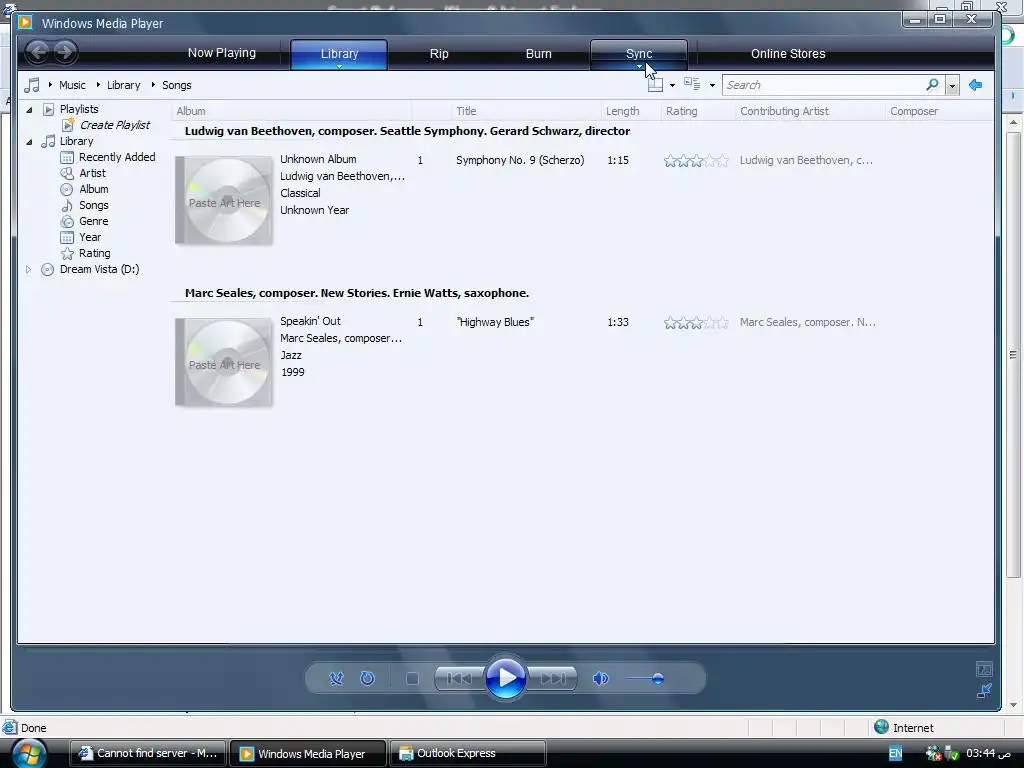Open the Rip tab
The height and width of the screenshot is (768, 1024).
(x=439, y=54)
